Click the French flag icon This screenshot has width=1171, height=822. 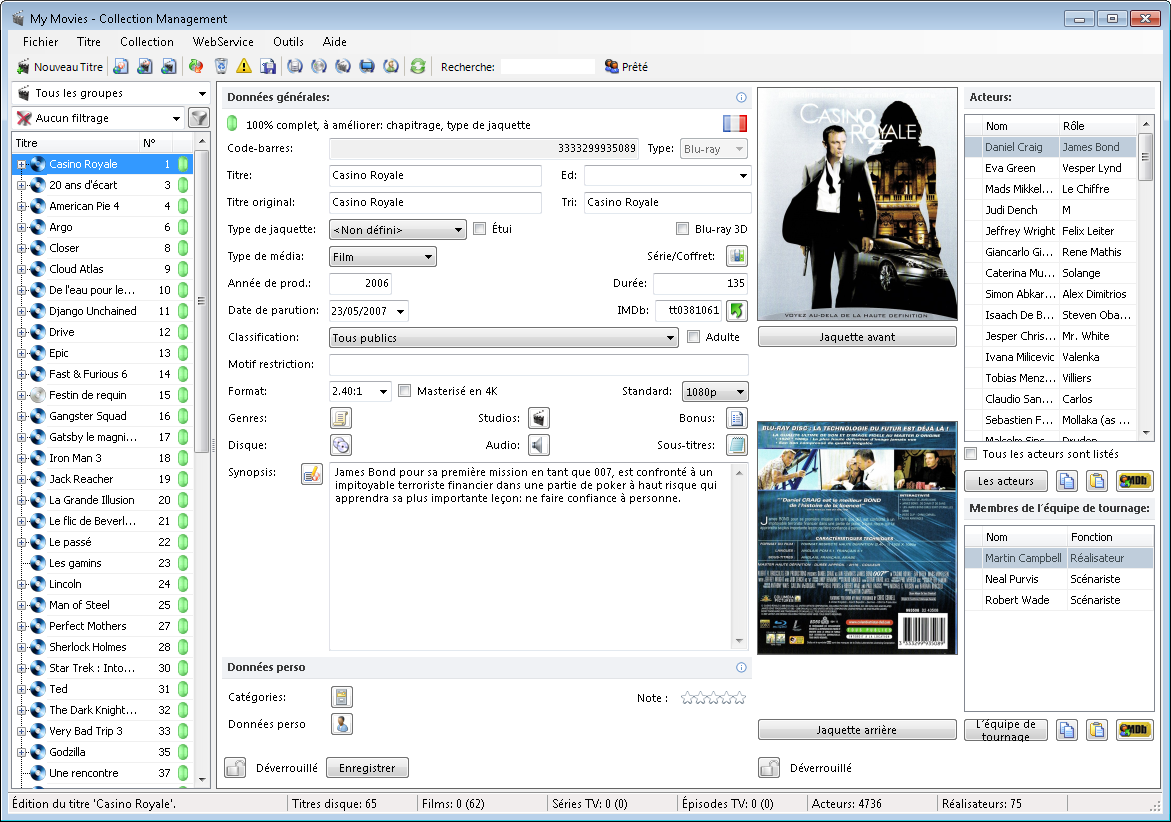735,124
